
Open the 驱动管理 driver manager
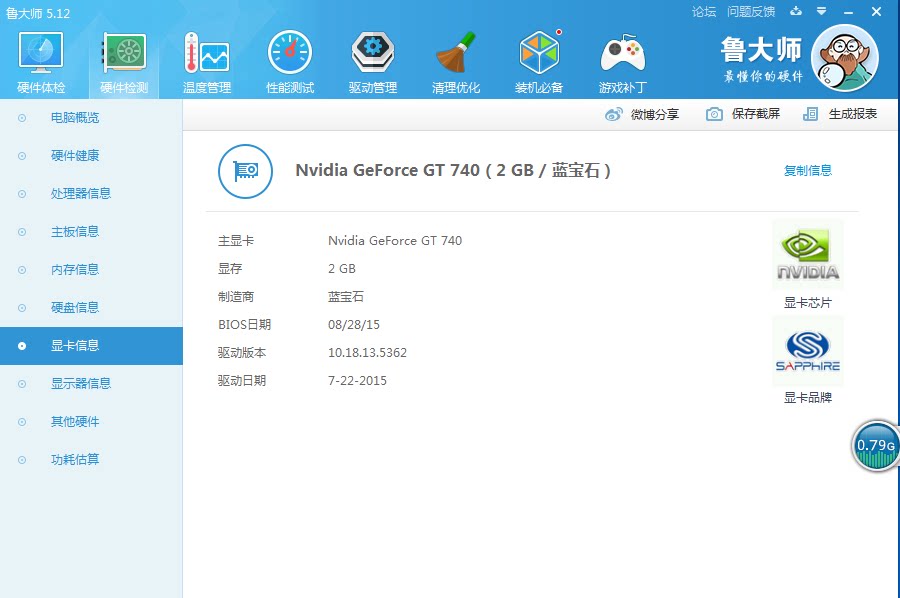click(372, 57)
